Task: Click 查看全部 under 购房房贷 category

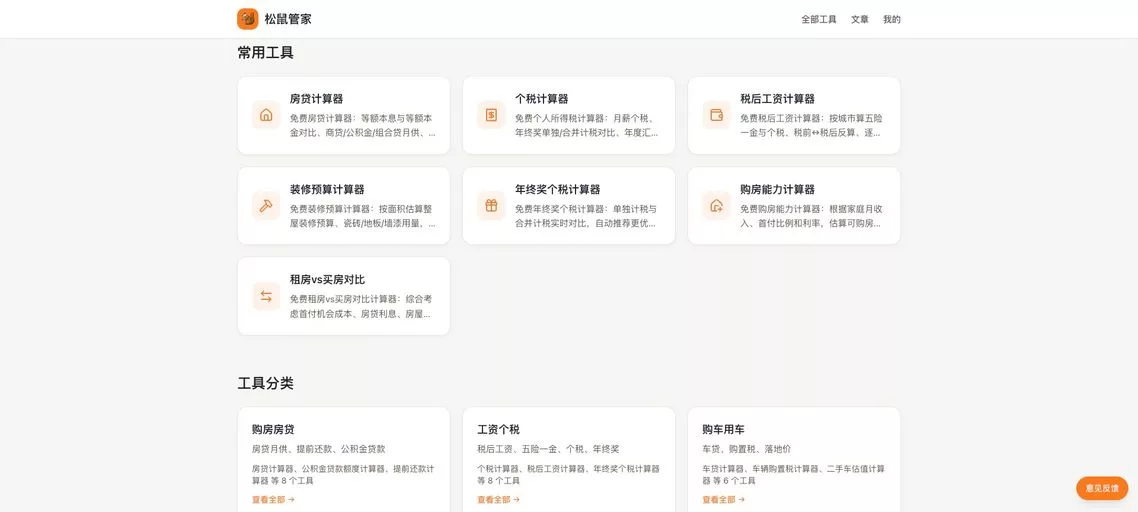Action: pyautogui.click(x=273, y=500)
